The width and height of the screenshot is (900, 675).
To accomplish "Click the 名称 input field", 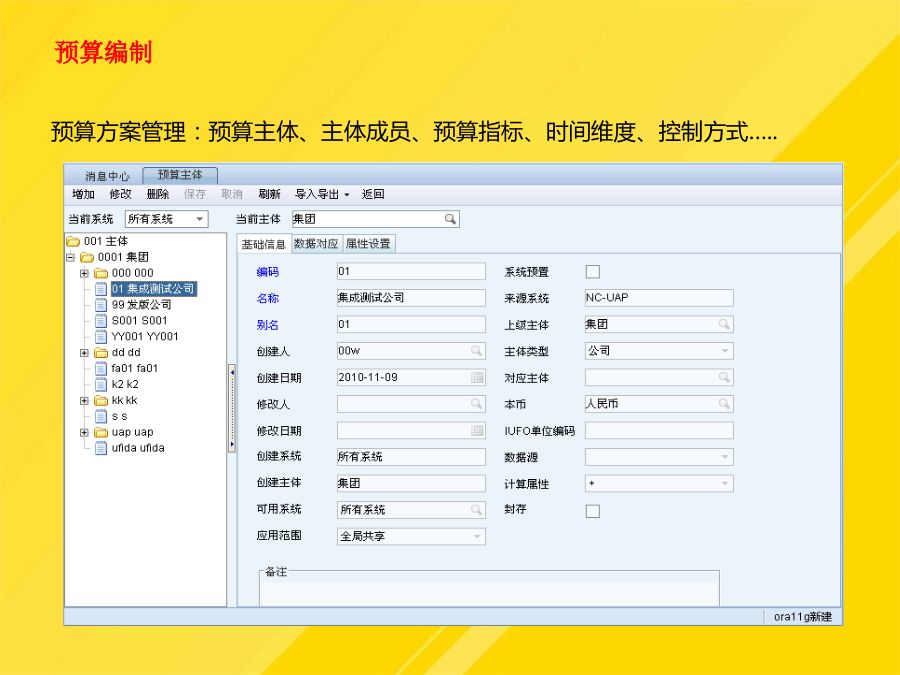I will pyautogui.click(x=410, y=298).
